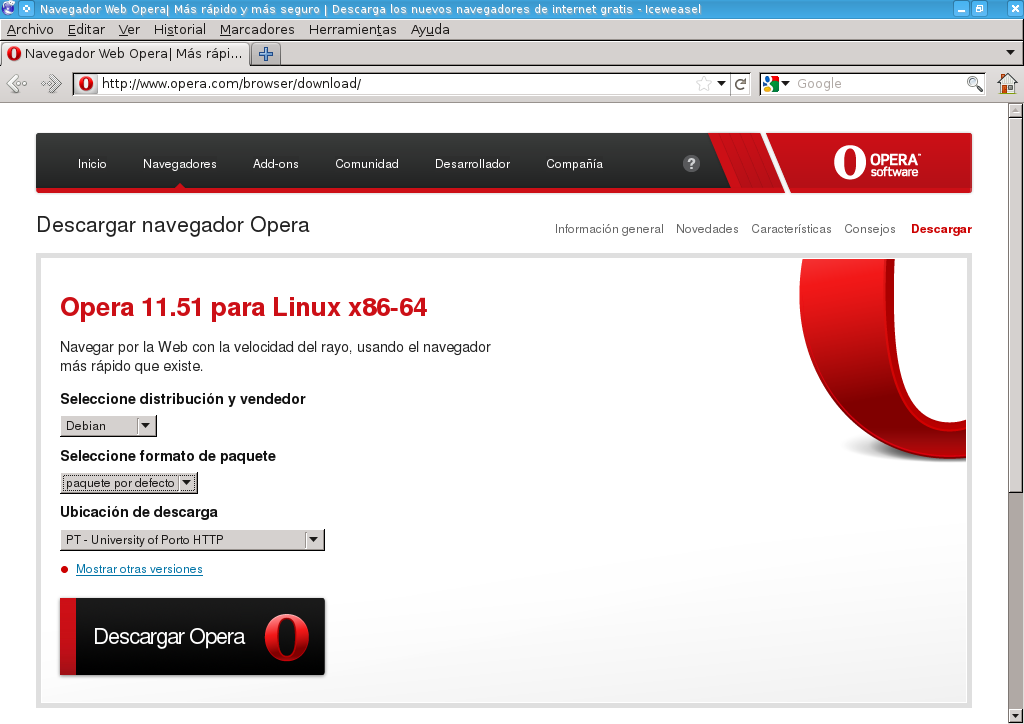Open the Historial menu

point(180,29)
